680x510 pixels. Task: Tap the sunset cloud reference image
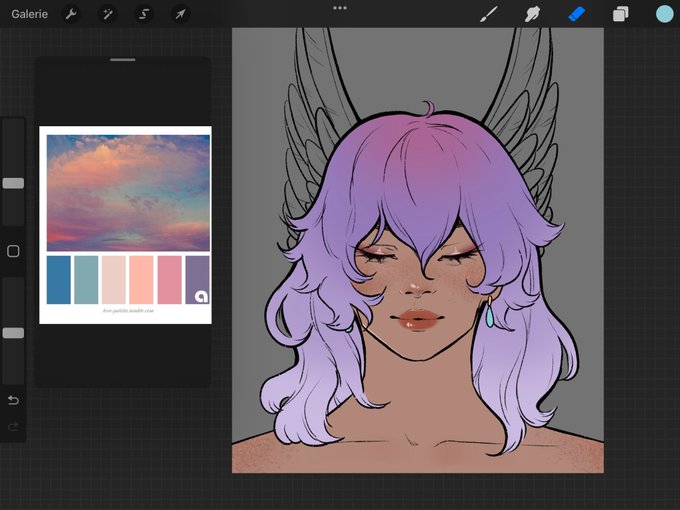[128, 193]
